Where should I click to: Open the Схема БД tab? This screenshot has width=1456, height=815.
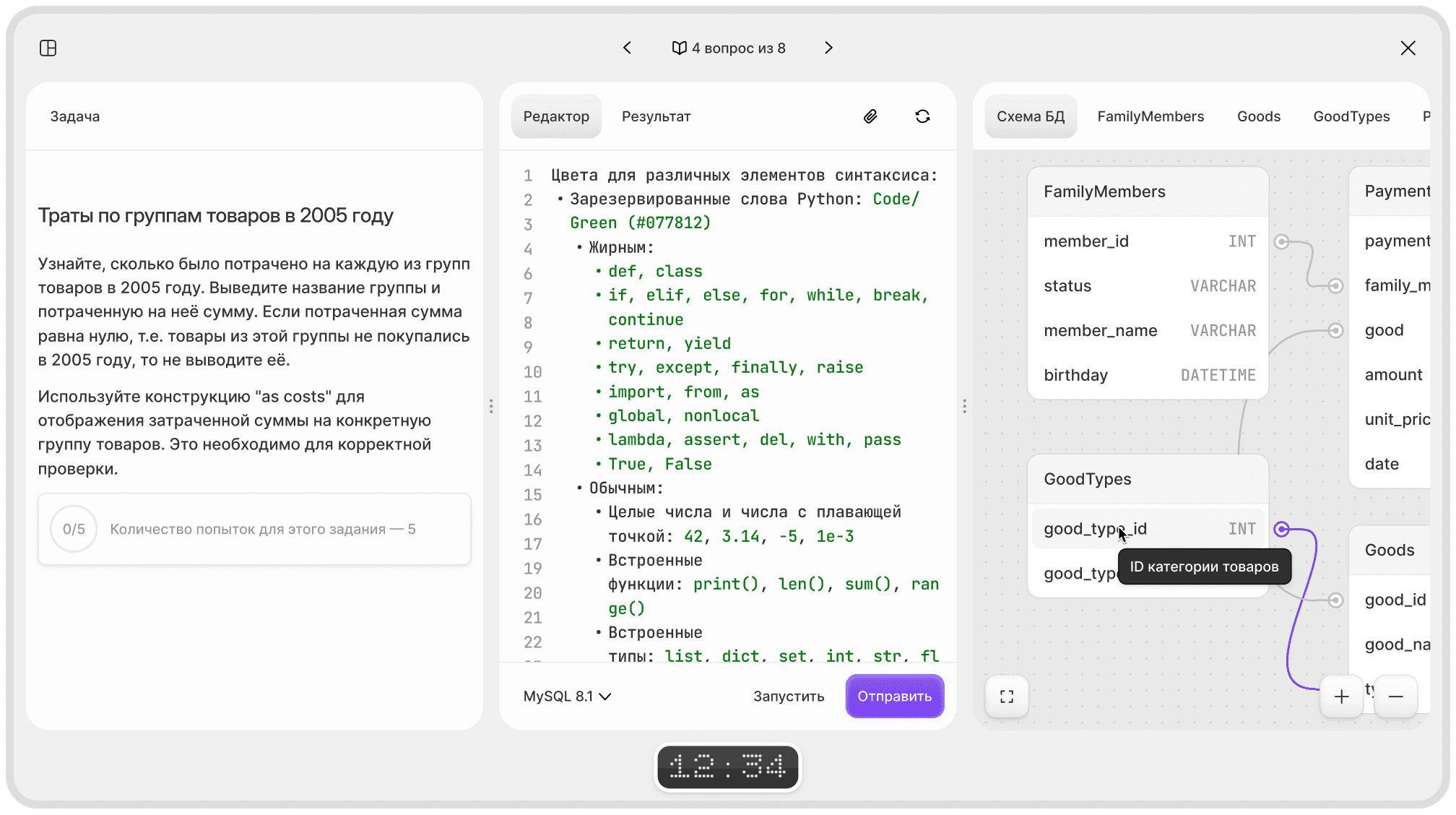click(1031, 116)
